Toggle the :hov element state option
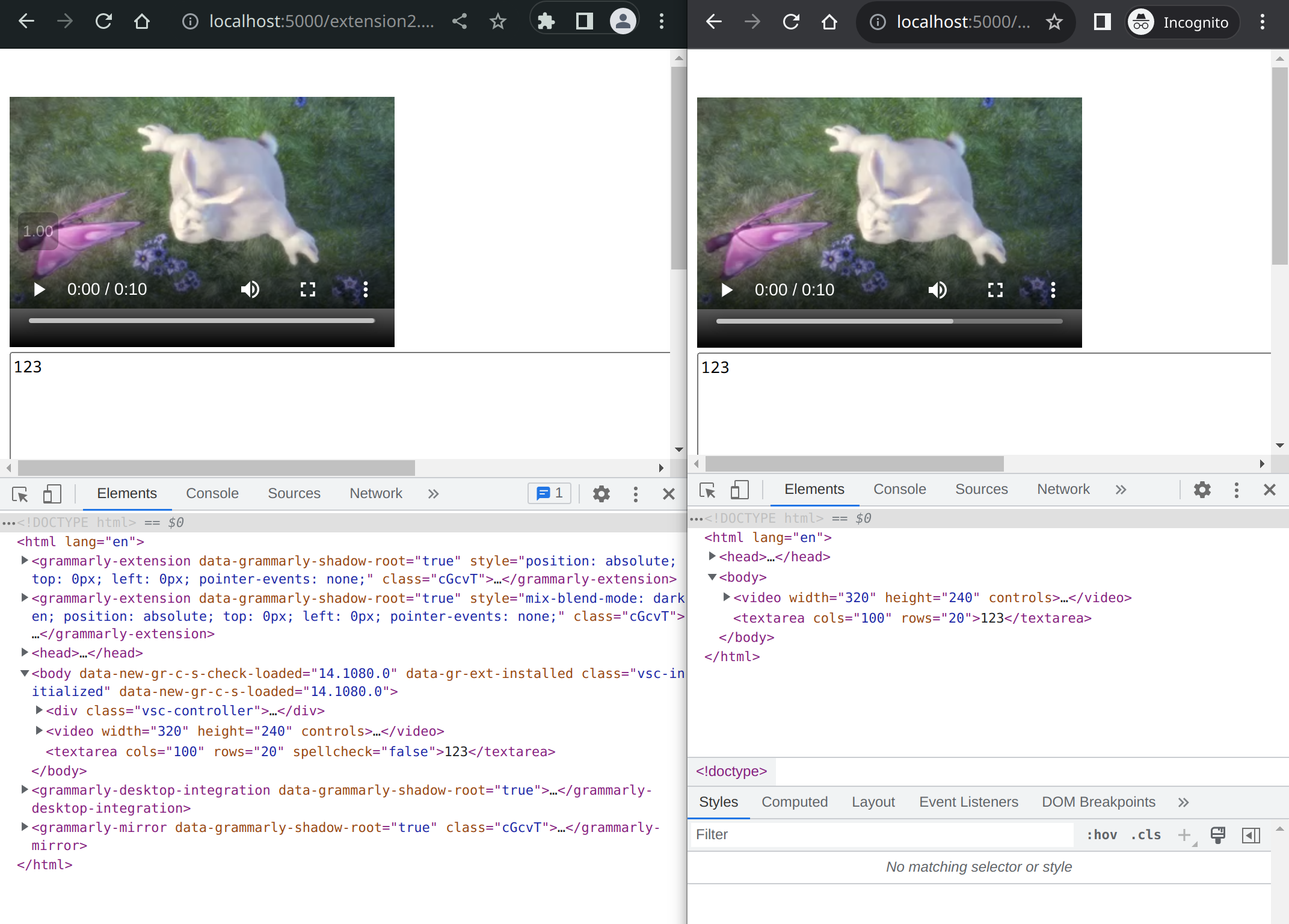Image resolution: width=1289 pixels, height=924 pixels. tap(1101, 835)
